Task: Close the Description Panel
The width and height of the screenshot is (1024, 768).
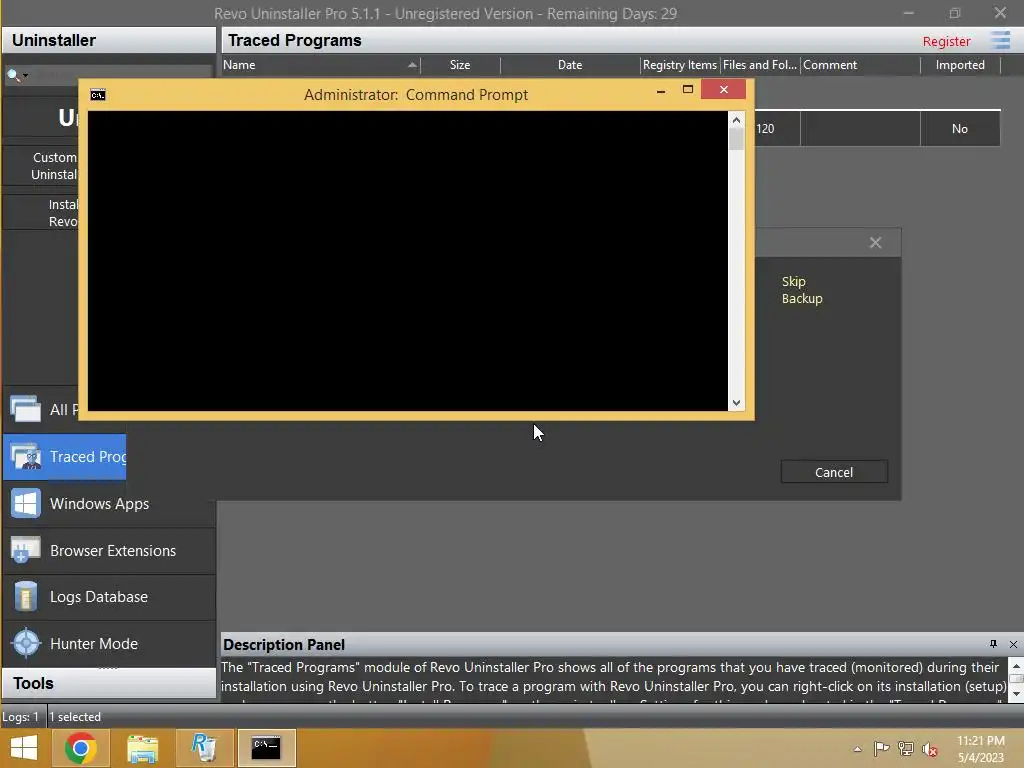Action: tap(1013, 644)
